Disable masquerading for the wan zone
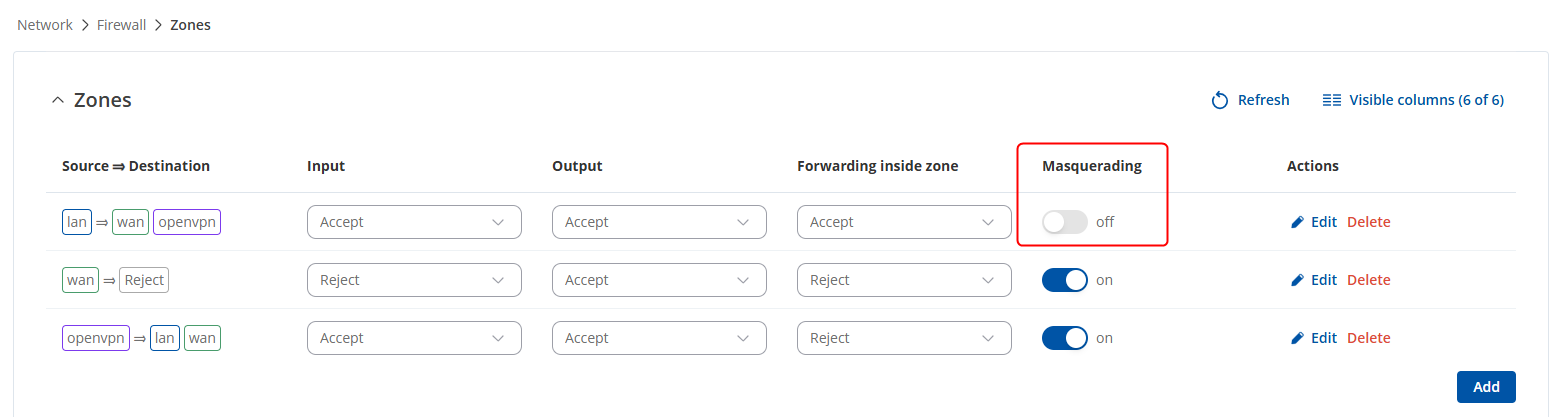1550x417 pixels. click(x=1064, y=280)
